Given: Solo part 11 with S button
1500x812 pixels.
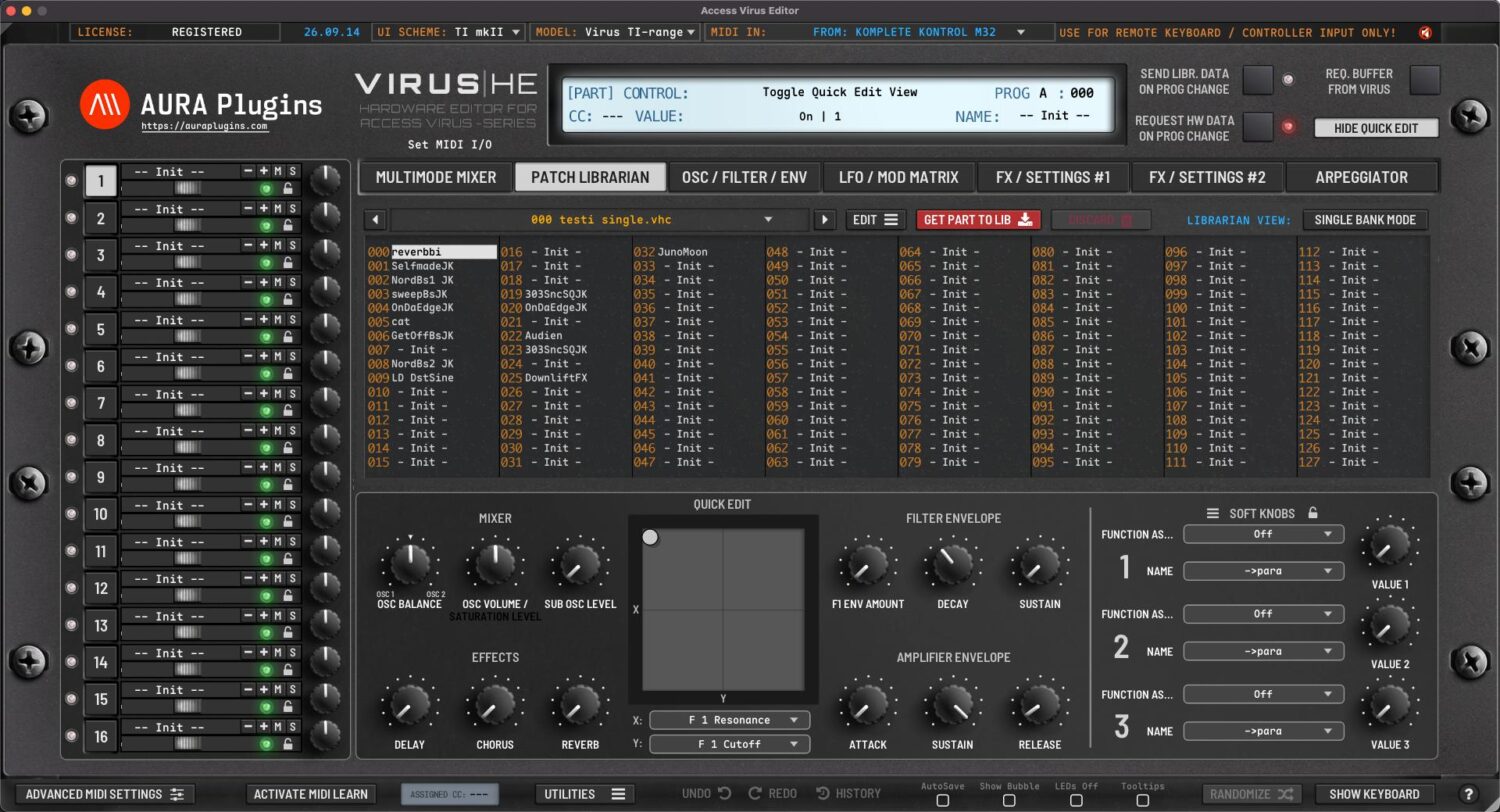Looking at the screenshot, I should click(293, 541).
